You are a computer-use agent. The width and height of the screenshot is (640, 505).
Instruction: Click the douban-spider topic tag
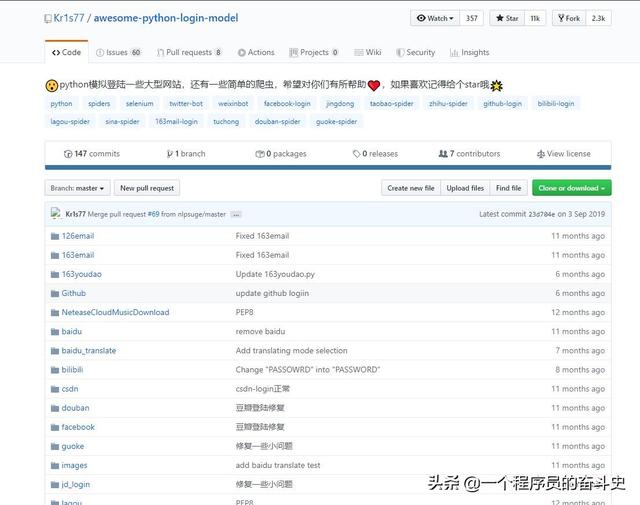click(x=278, y=122)
